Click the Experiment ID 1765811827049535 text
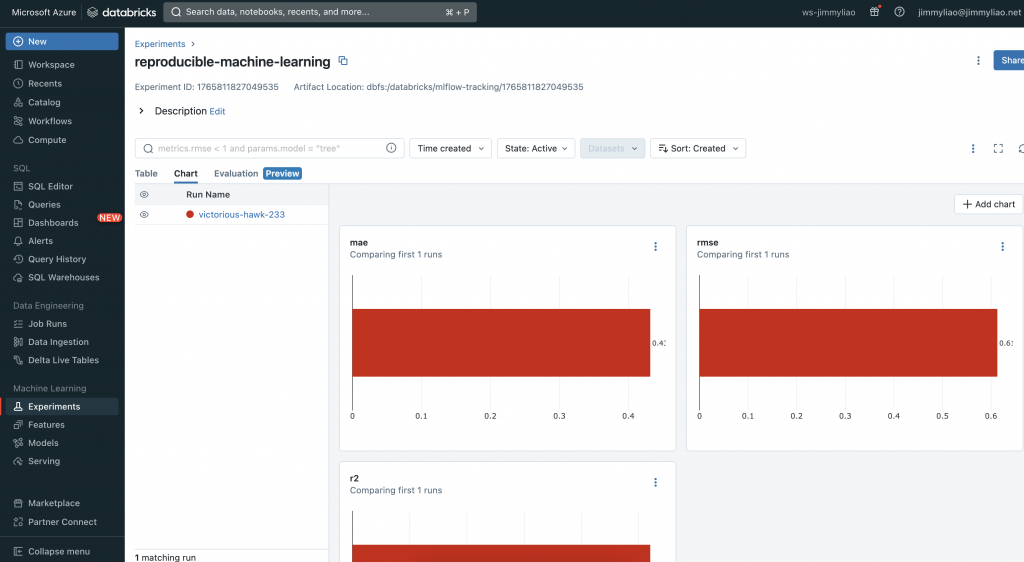1024x562 pixels. (x=206, y=87)
